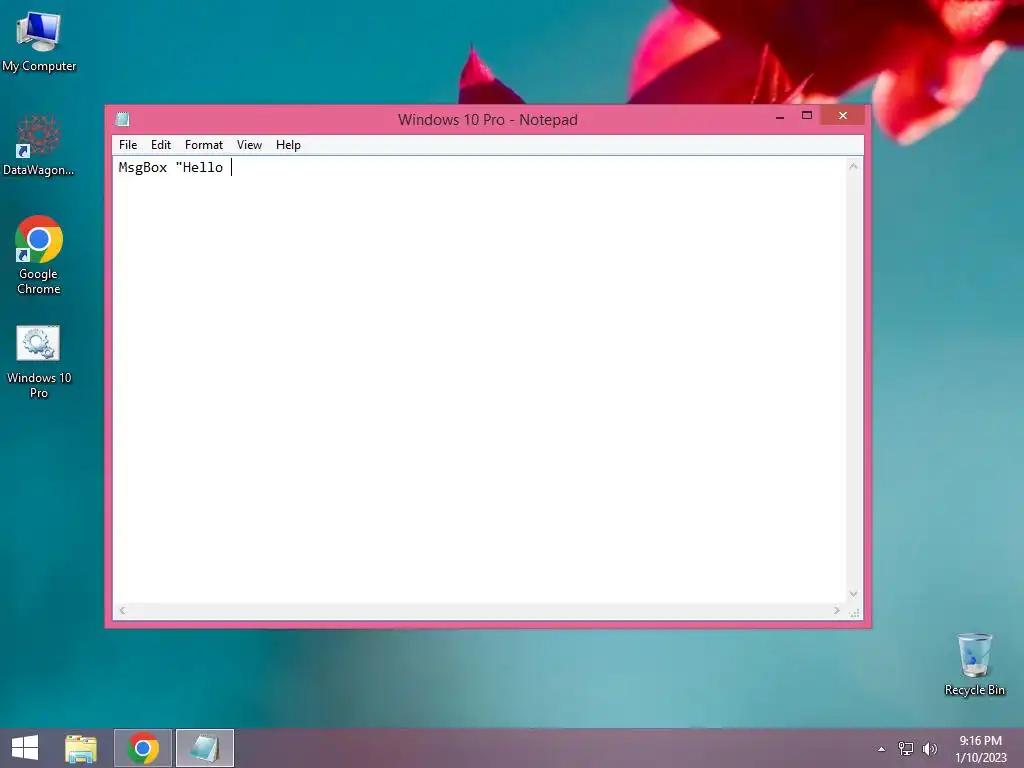Open the Windows Start button
1024x768 pixels.
tap(25, 748)
